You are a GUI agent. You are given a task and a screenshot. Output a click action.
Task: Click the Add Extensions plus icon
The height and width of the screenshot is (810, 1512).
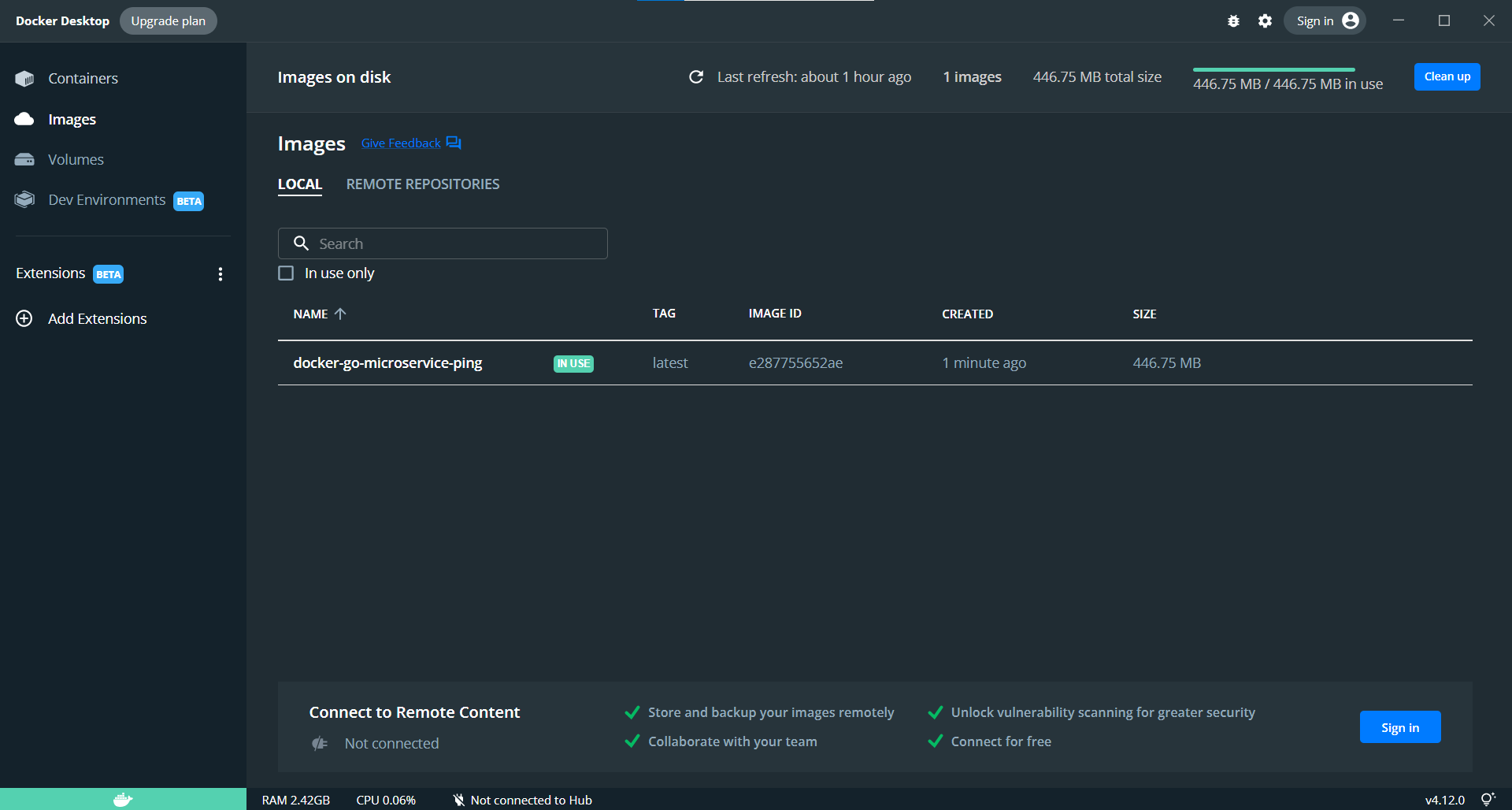[24, 318]
